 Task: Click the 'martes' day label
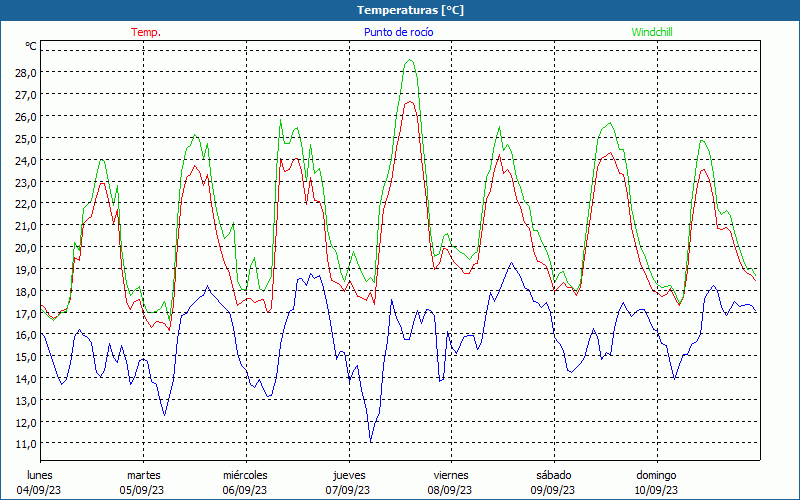[x=144, y=475]
